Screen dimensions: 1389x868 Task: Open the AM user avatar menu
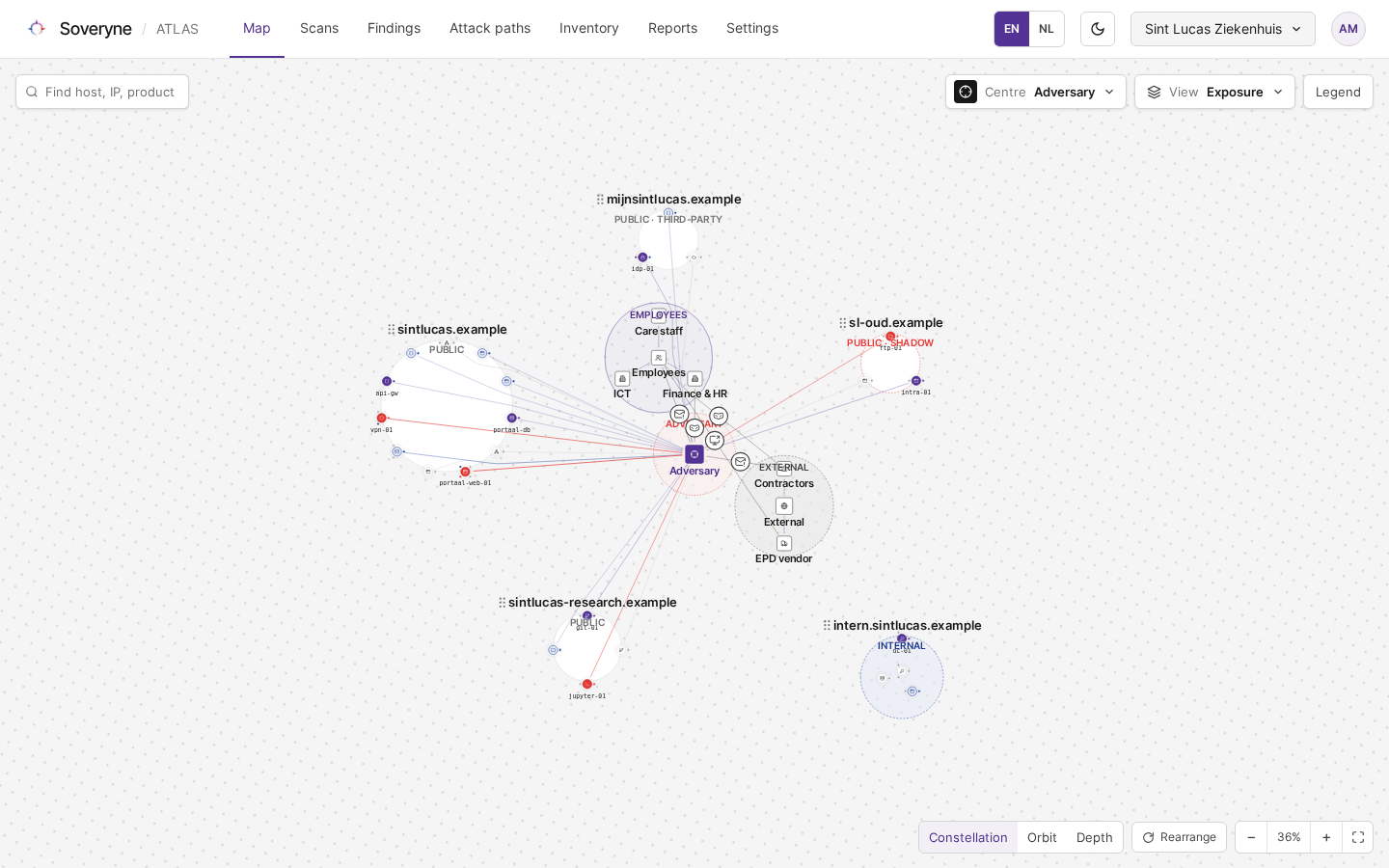pyautogui.click(x=1348, y=29)
